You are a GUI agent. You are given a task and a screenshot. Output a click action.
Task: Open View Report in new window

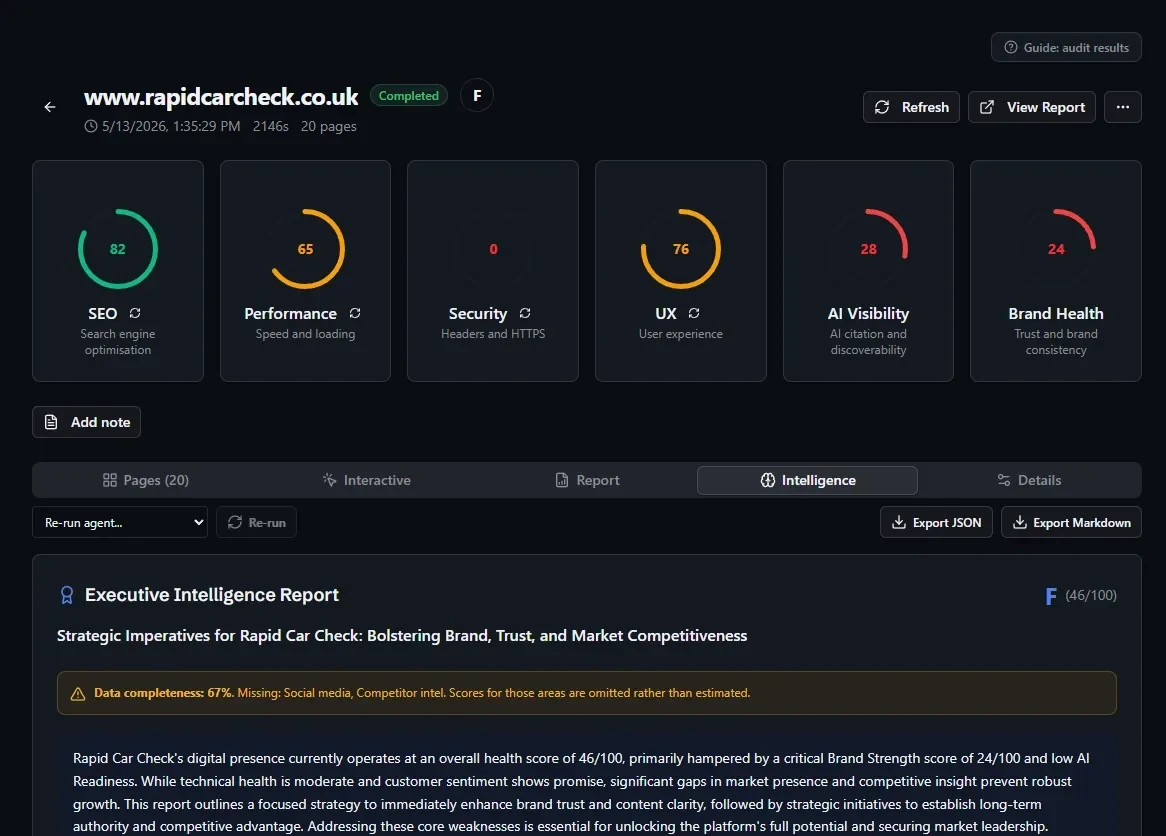1031,107
